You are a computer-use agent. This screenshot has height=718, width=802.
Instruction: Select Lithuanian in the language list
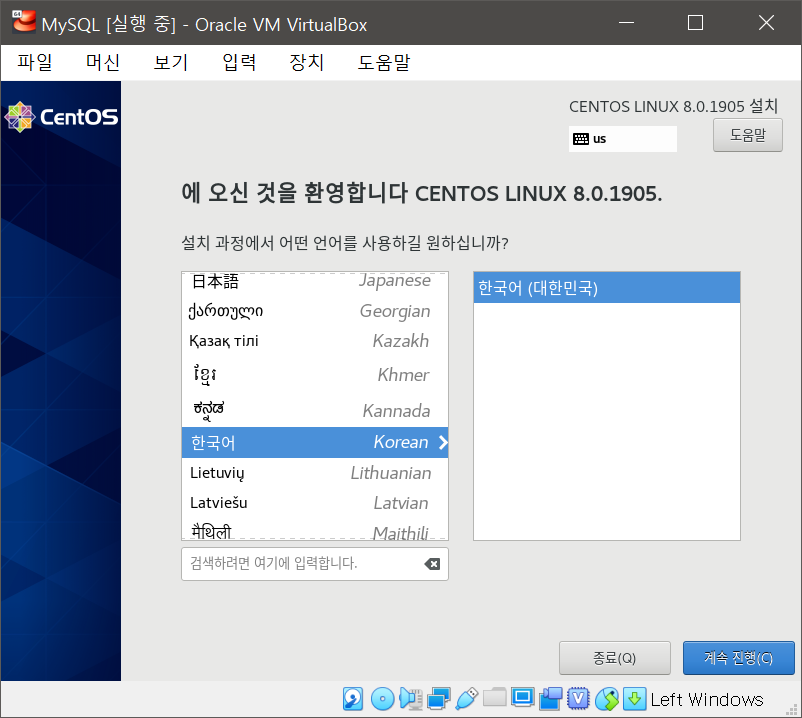pyautogui.click(x=315, y=473)
